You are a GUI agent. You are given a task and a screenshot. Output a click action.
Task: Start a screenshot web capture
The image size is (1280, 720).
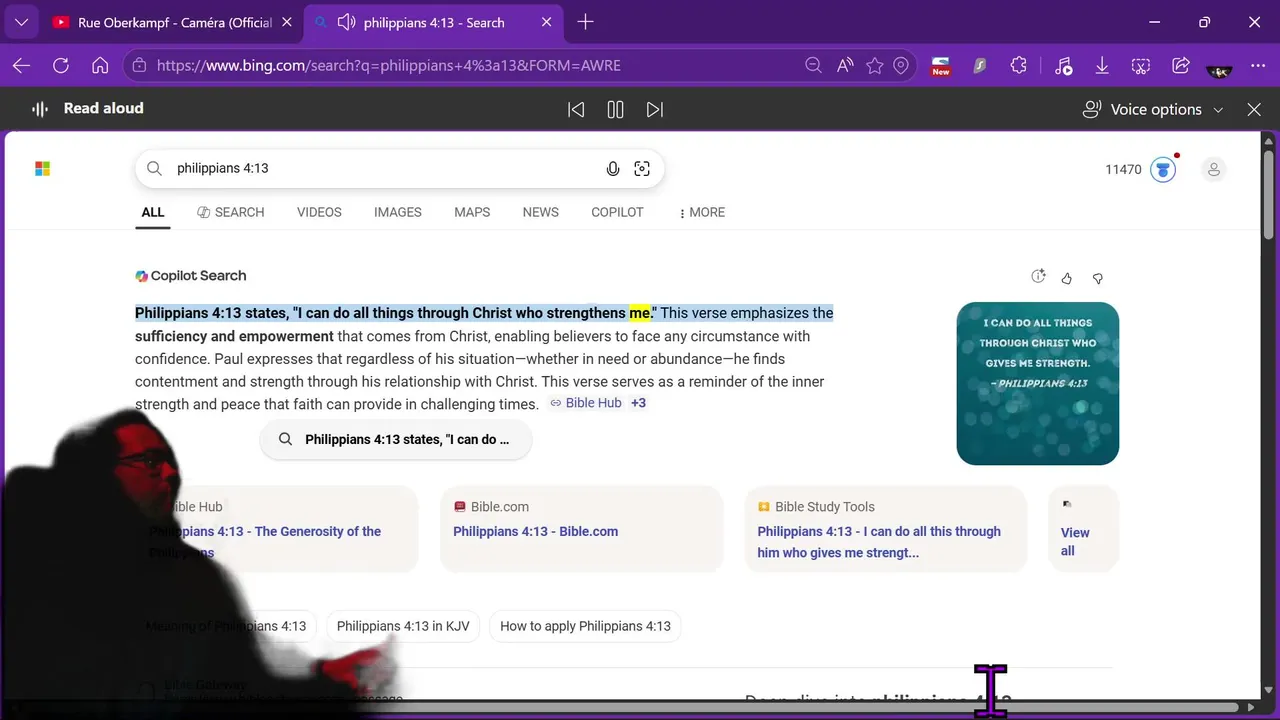[x=1141, y=65]
